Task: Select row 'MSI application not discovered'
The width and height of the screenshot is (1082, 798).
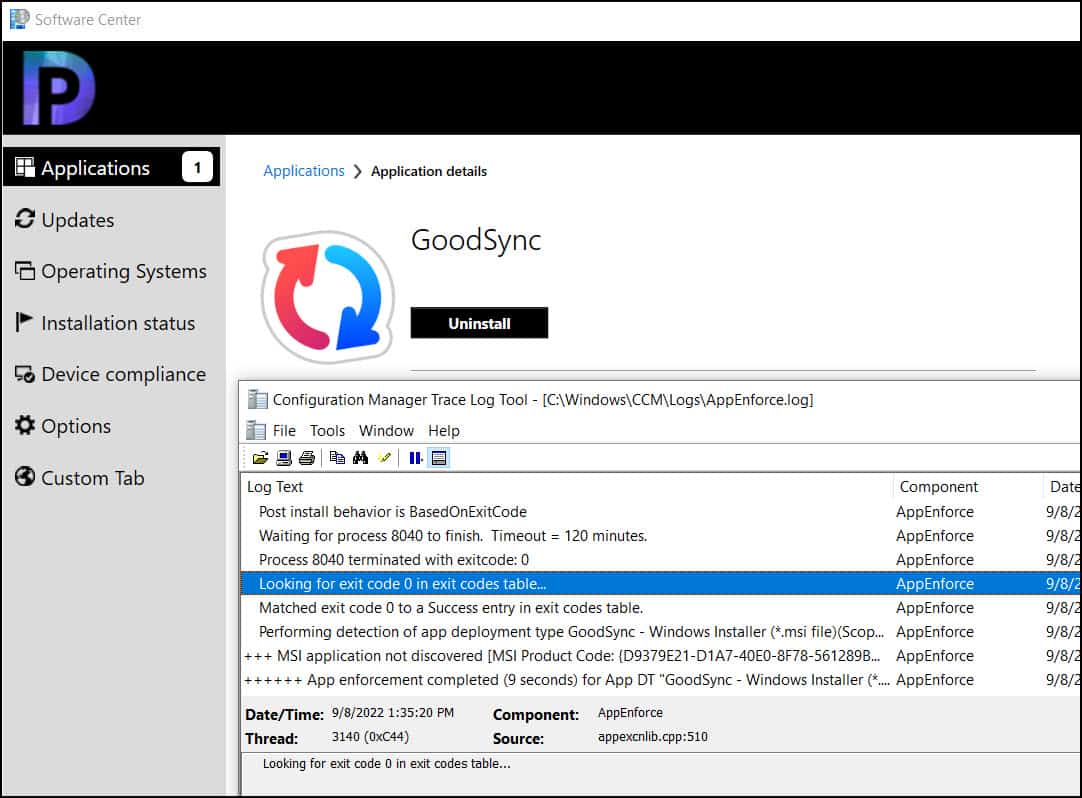Action: (661, 656)
